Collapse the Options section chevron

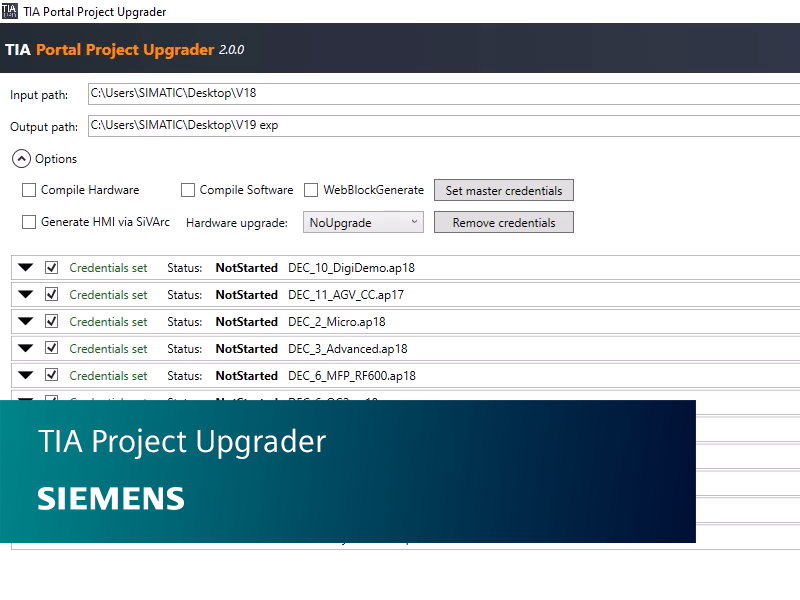(21, 158)
